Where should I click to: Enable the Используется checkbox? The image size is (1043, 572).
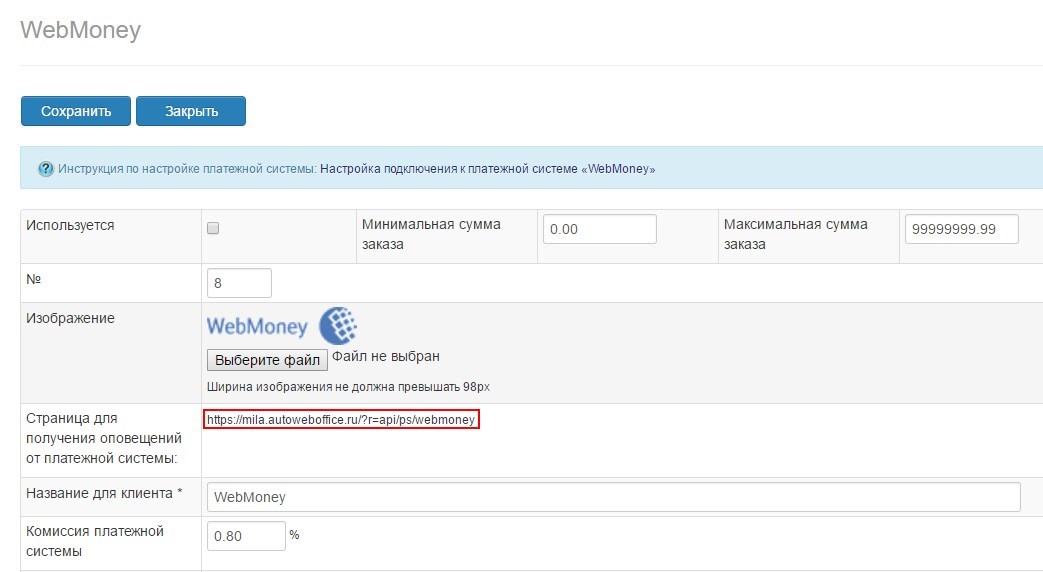tap(212, 228)
